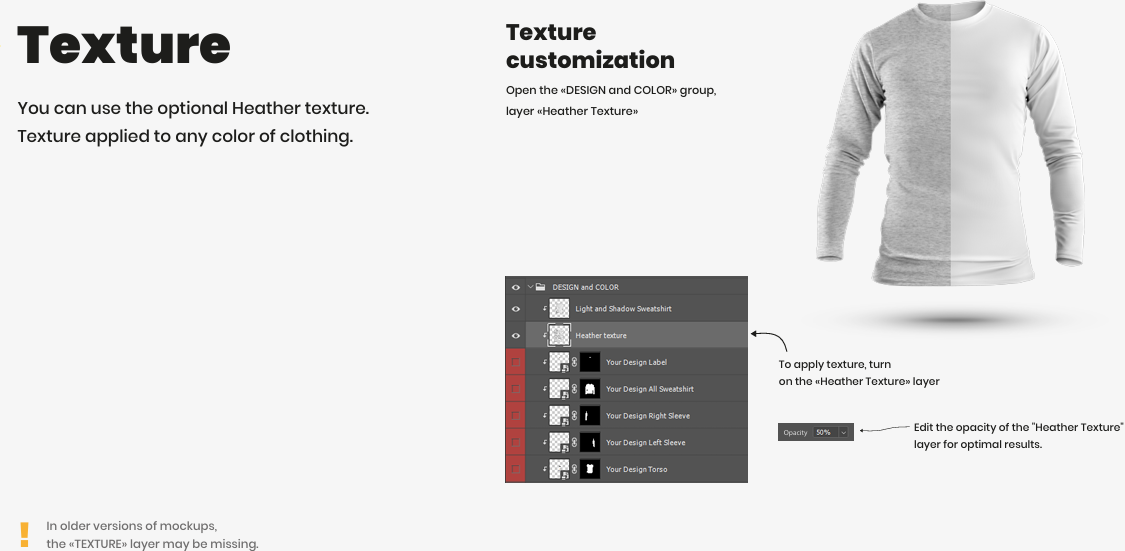Click the Heather texture layer thumbnail
The image size is (1125, 551).
(559, 336)
